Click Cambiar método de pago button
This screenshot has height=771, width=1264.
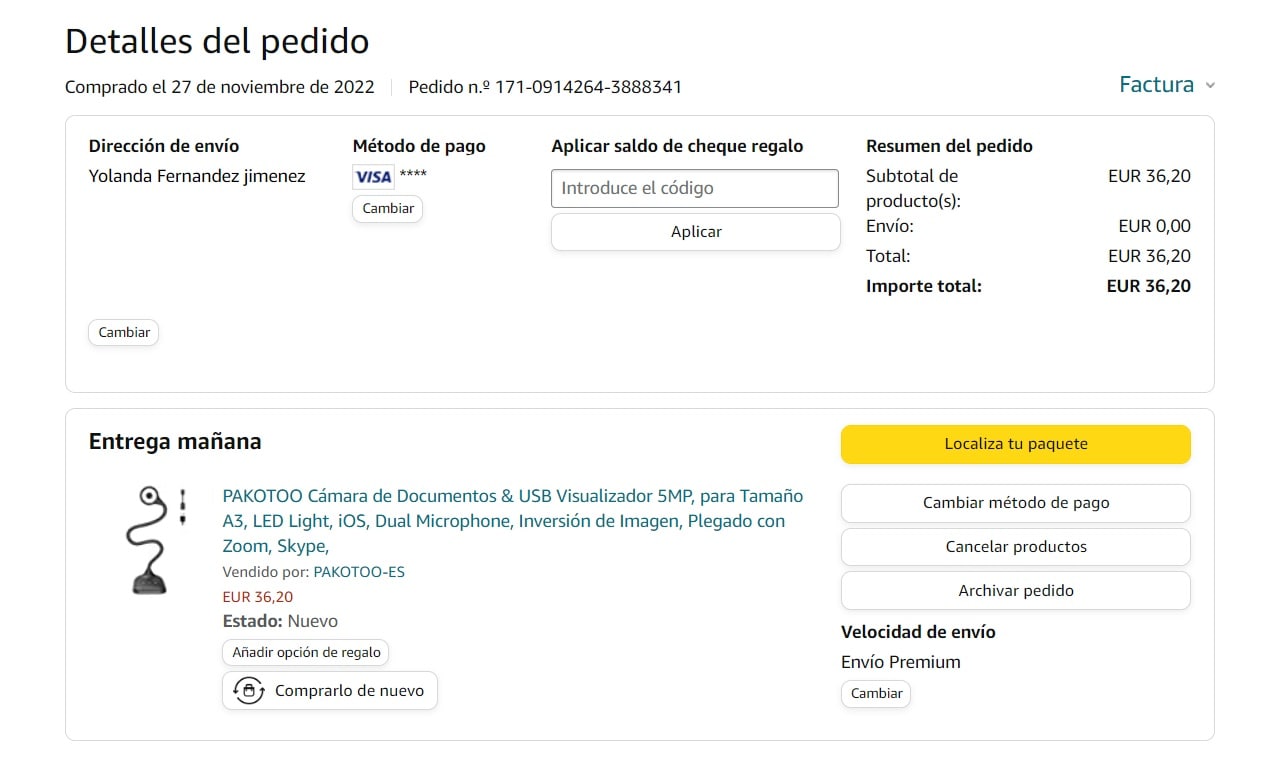[x=1015, y=503]
